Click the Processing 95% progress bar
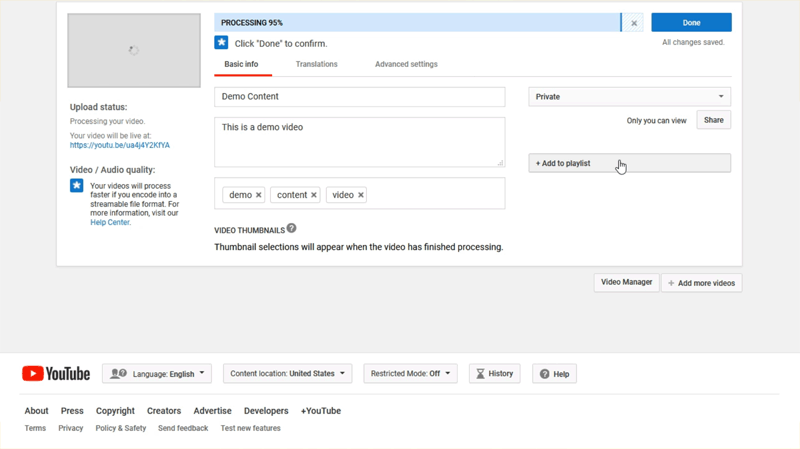This screenshot has height=449, width=800. 417,22
